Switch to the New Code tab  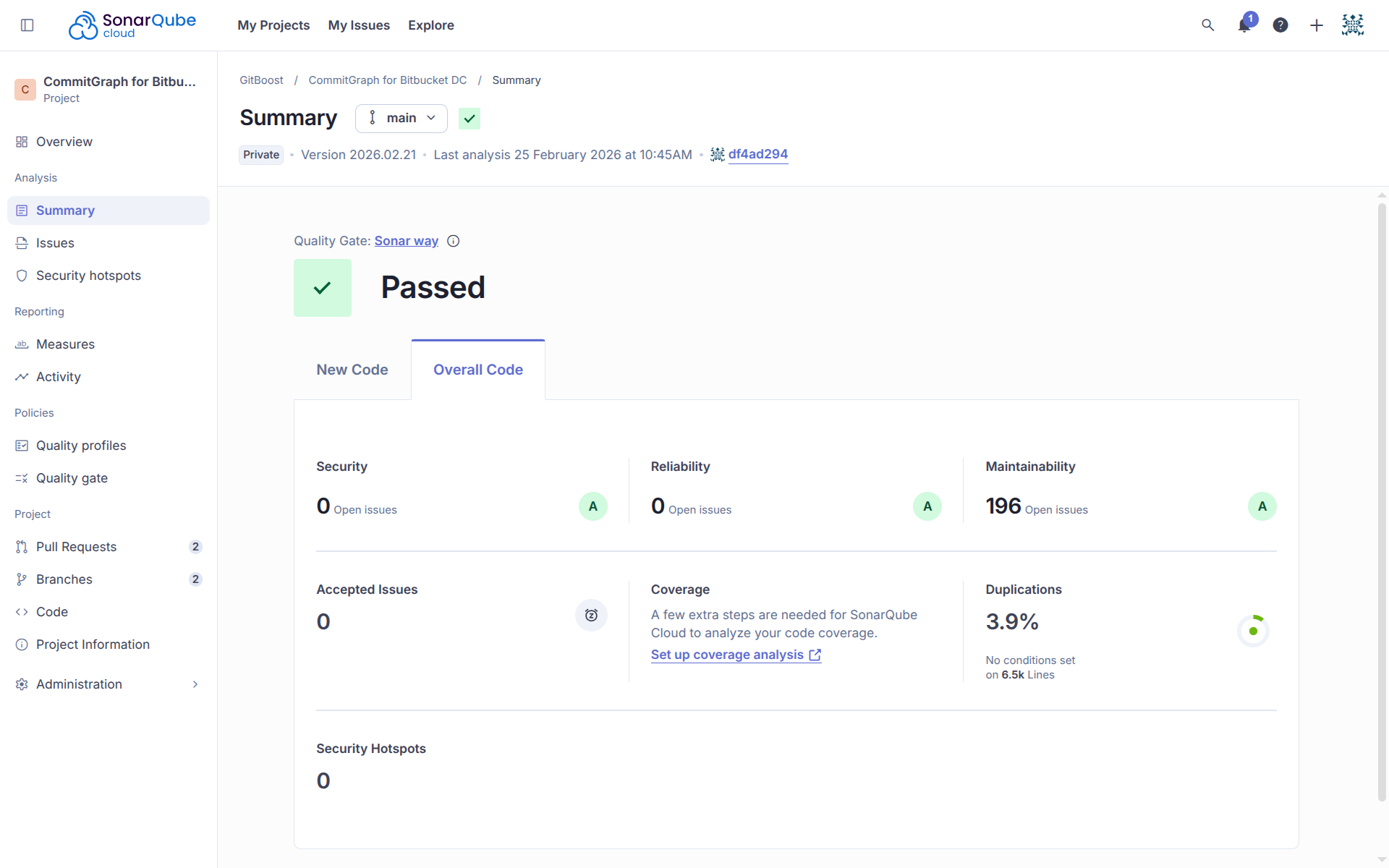[352, 370]
